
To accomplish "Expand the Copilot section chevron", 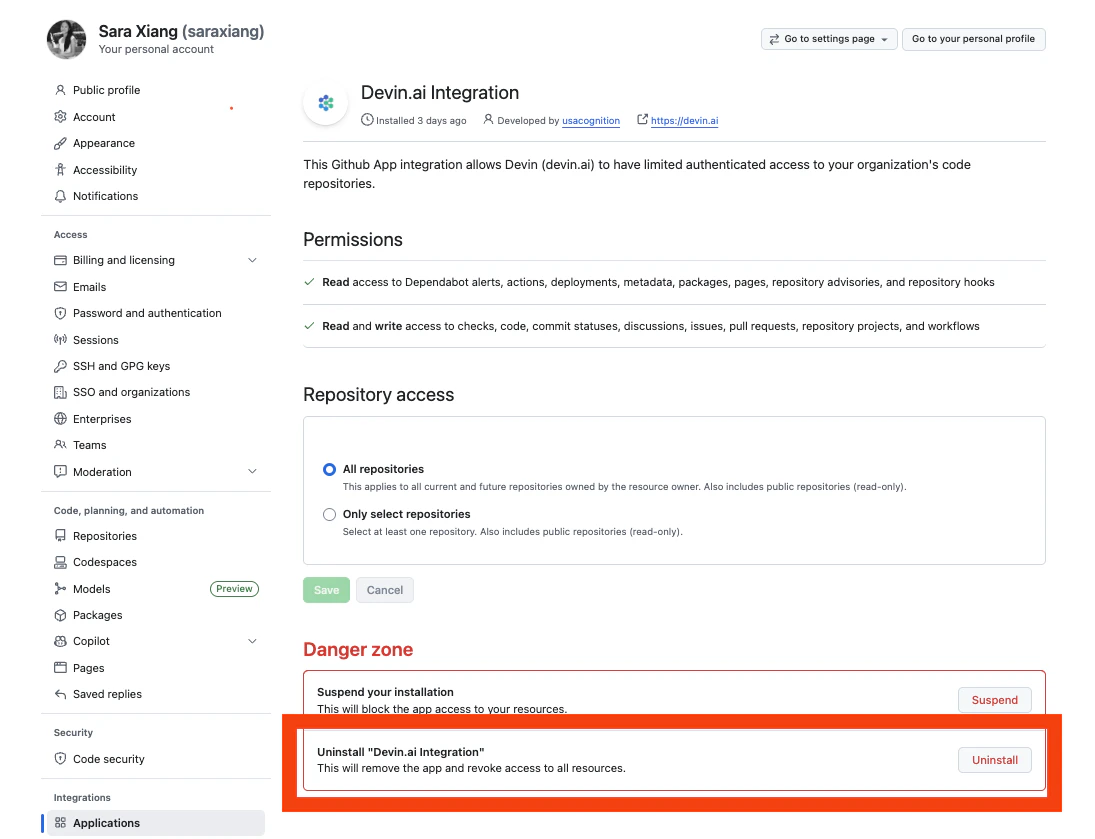I will click(252, 641).
